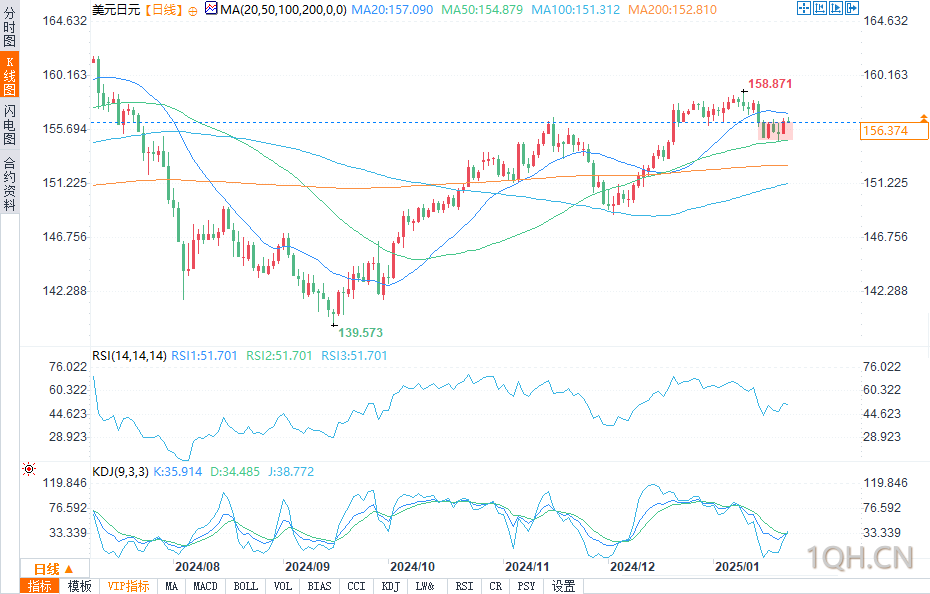Click the circled plus next to 日线
930x594 pixels.
[x=193, y=11]
